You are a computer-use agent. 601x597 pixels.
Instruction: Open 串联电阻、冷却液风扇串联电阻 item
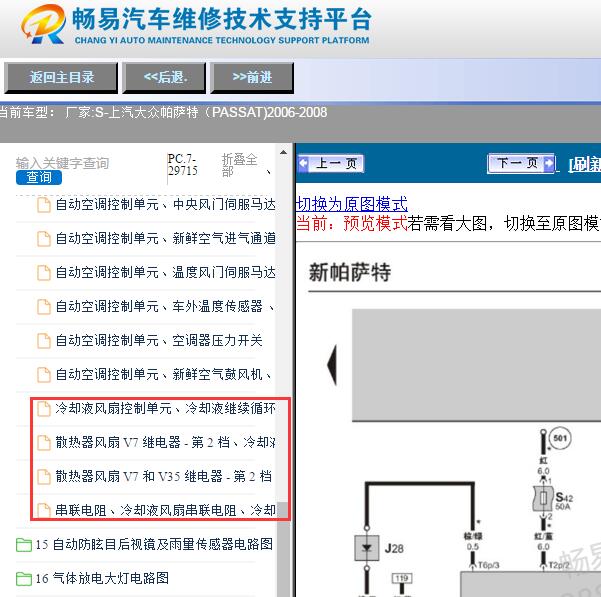165,510
